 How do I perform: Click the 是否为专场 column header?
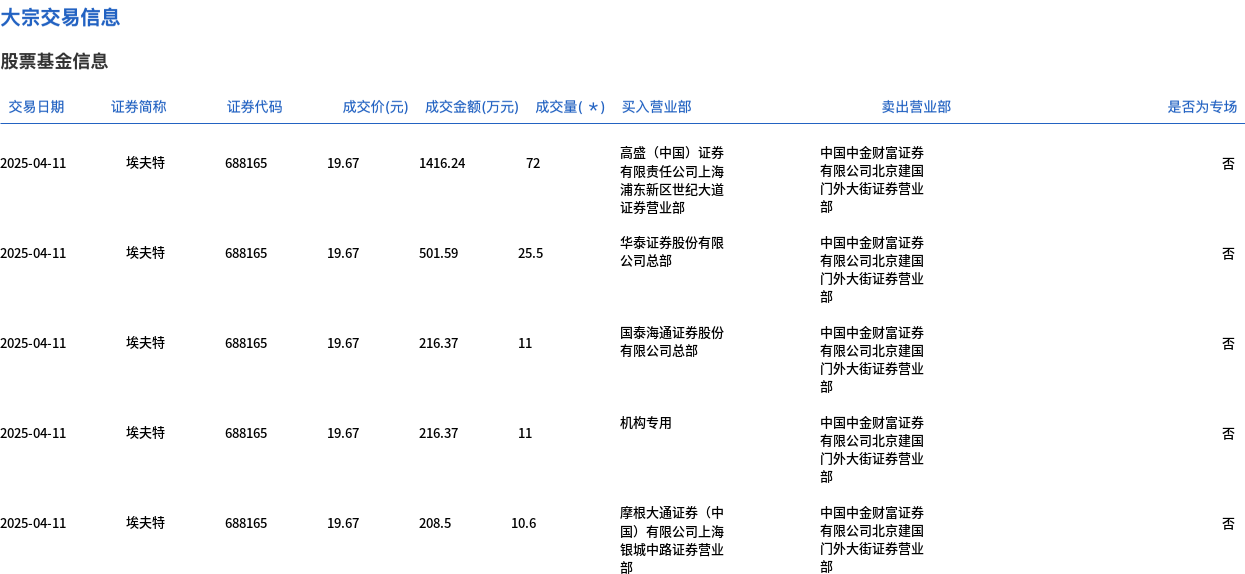(x=1202, y=107)
